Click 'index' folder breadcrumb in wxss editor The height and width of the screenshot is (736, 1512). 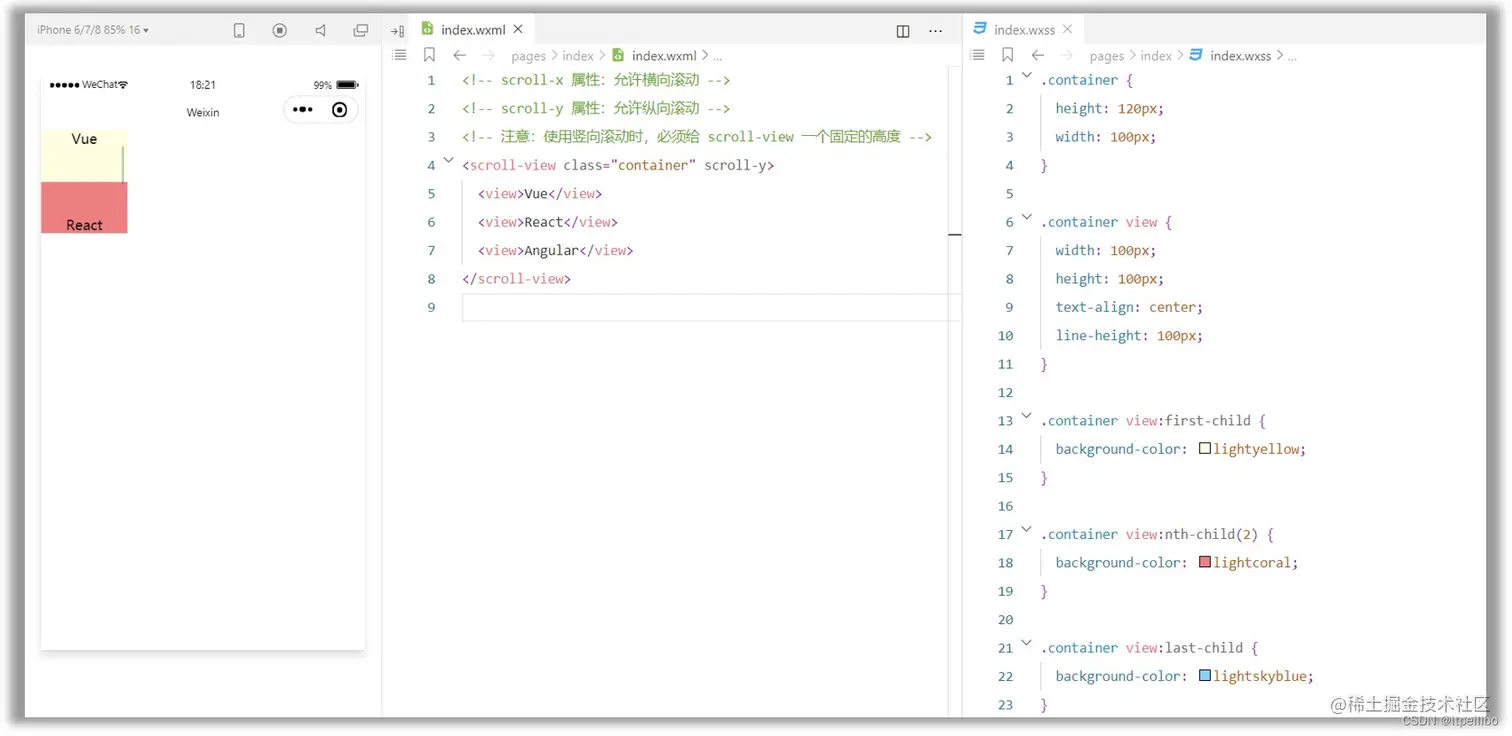(x=1156, y=56)
